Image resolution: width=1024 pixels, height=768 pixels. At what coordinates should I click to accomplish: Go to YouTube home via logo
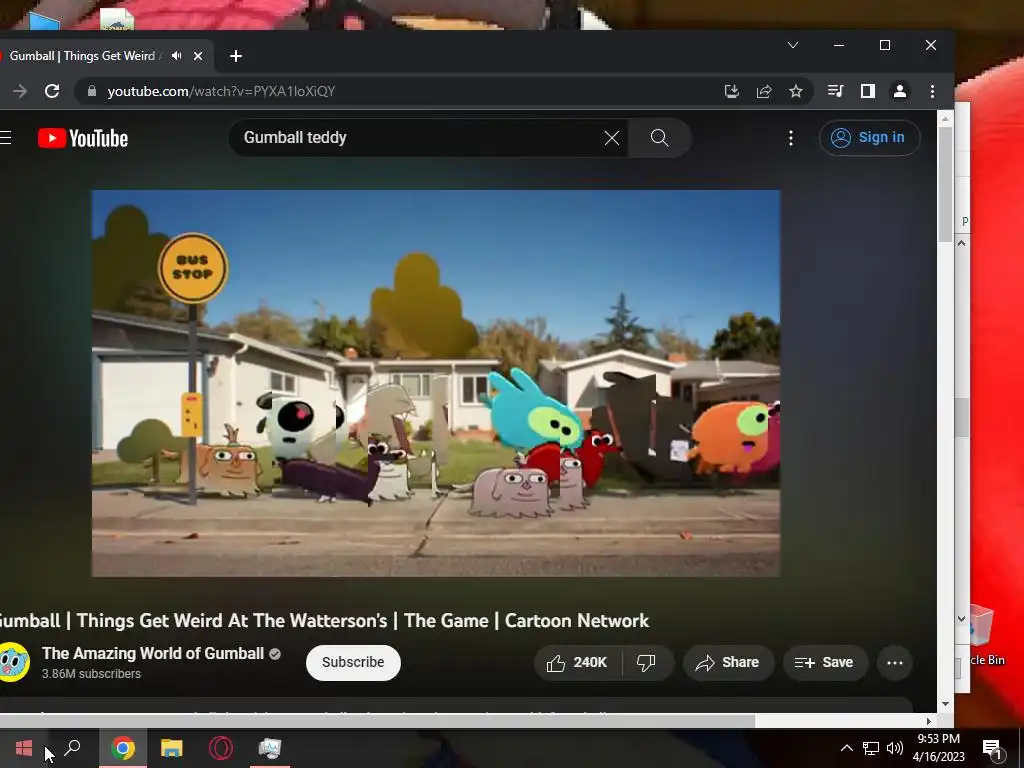coord(83,138)
